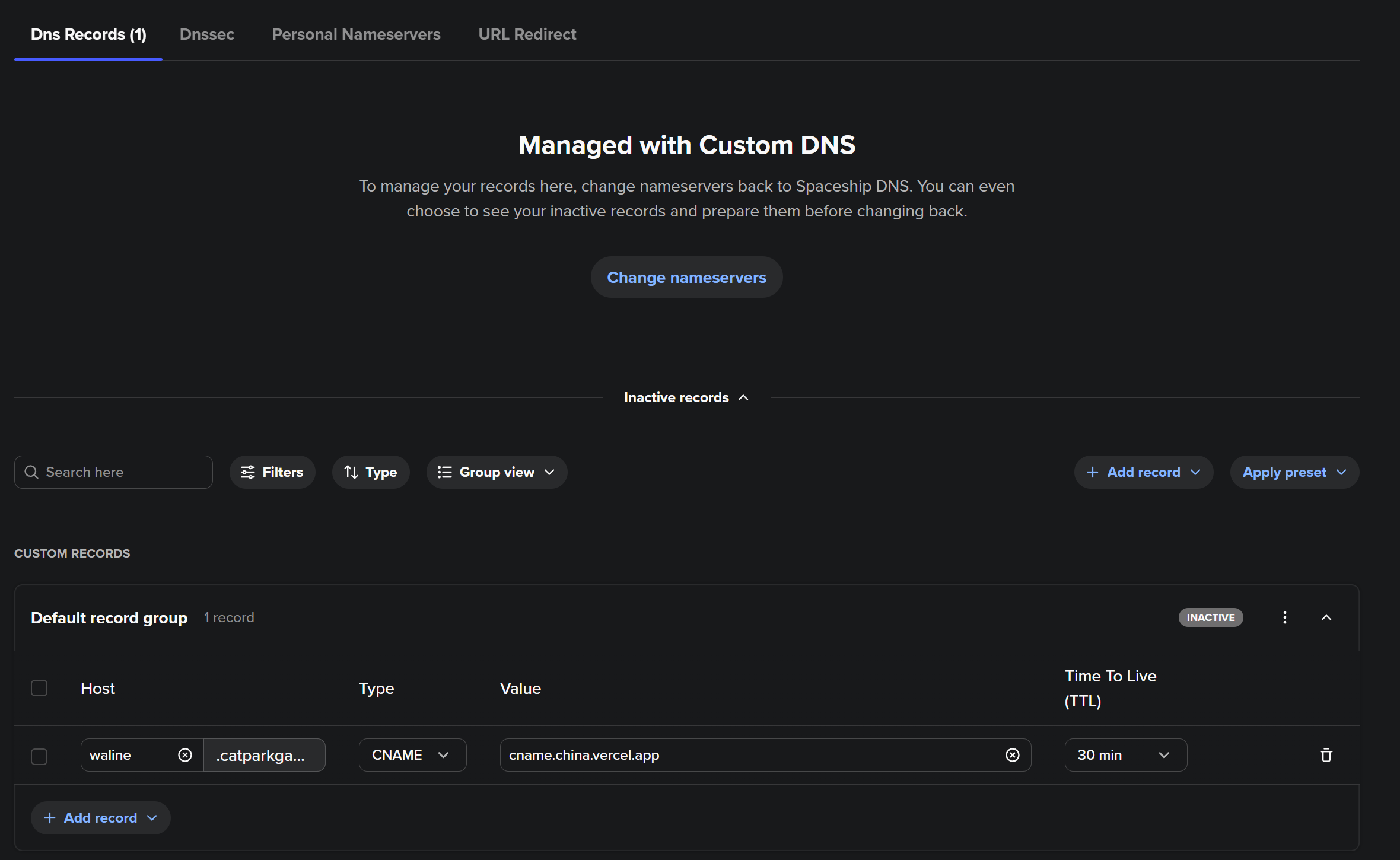Tick the checkbox for the waline record

pos(39,757)
